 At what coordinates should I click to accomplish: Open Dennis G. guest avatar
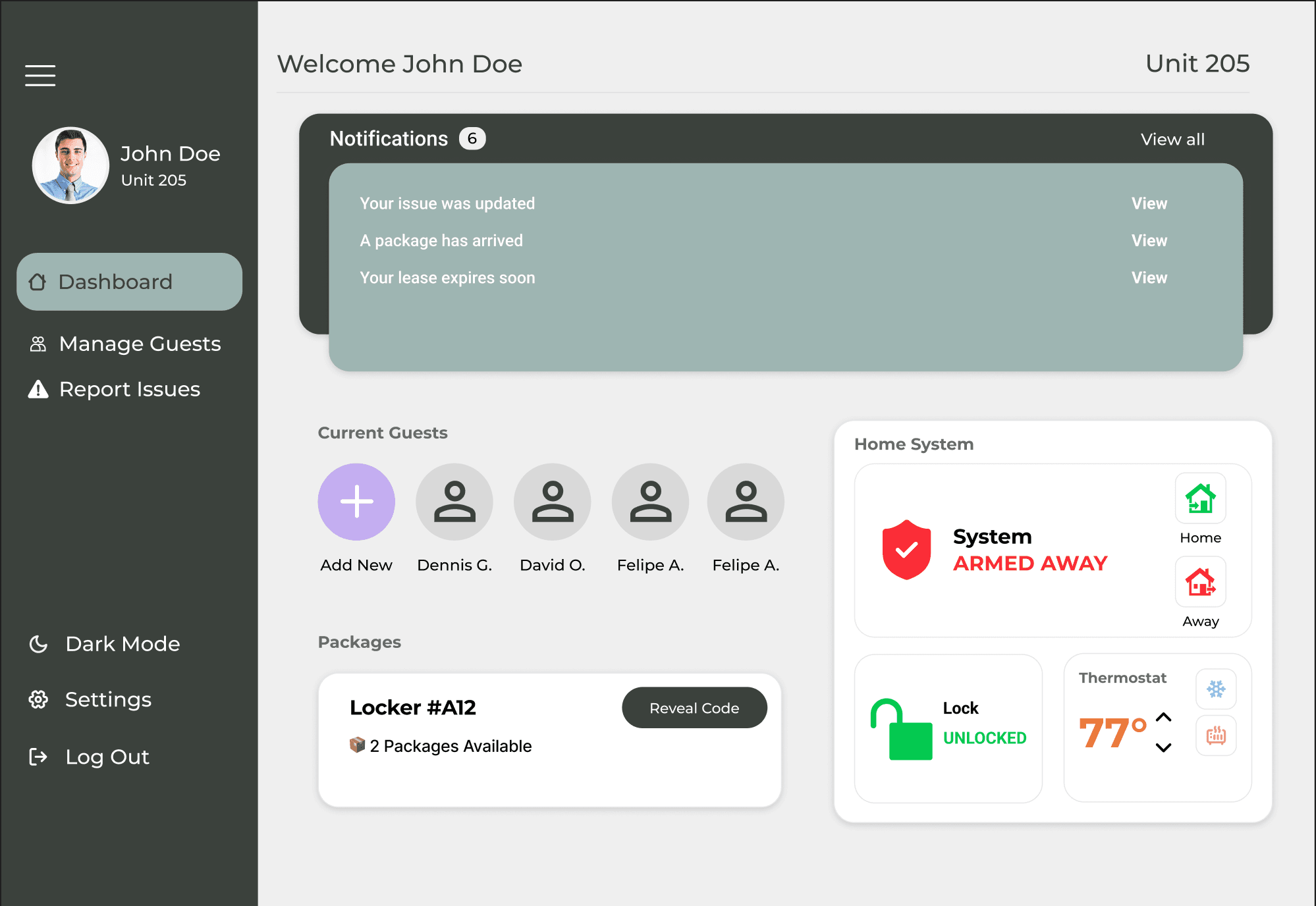454,502
